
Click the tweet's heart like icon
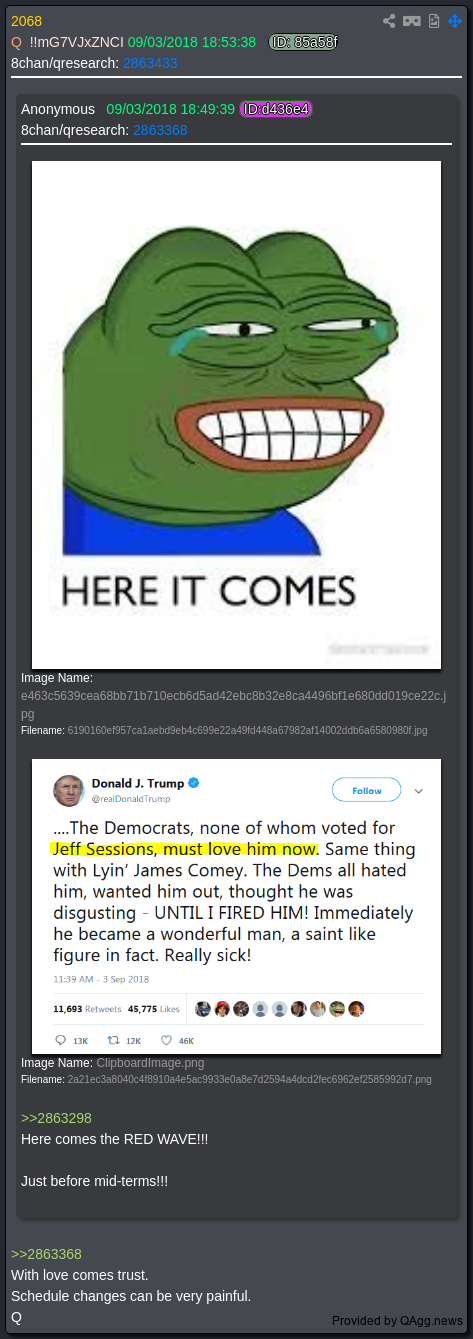[x=166, y=1040]
